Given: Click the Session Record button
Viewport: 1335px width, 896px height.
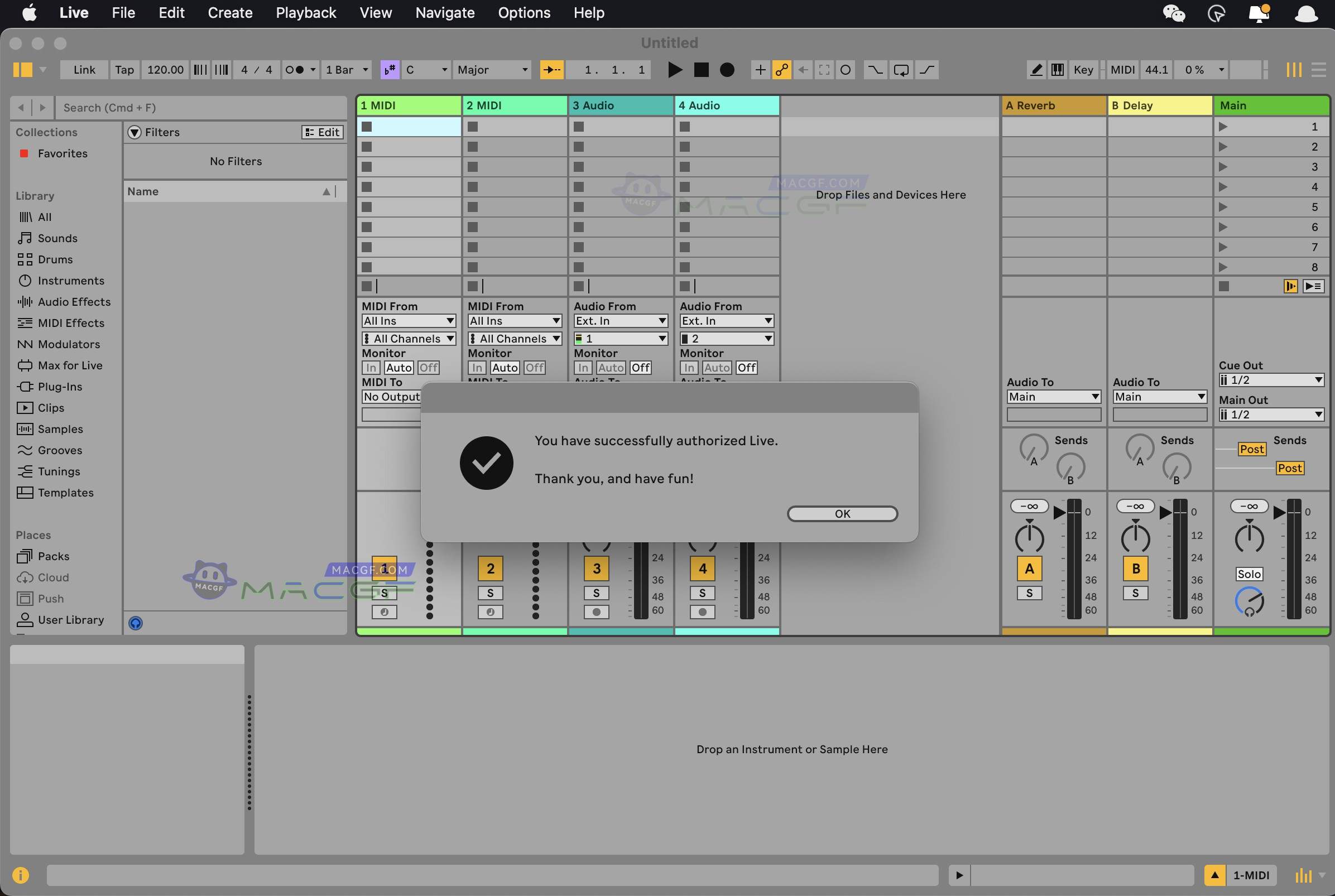Looking at the screenshot, I should (x=726, y=70).
